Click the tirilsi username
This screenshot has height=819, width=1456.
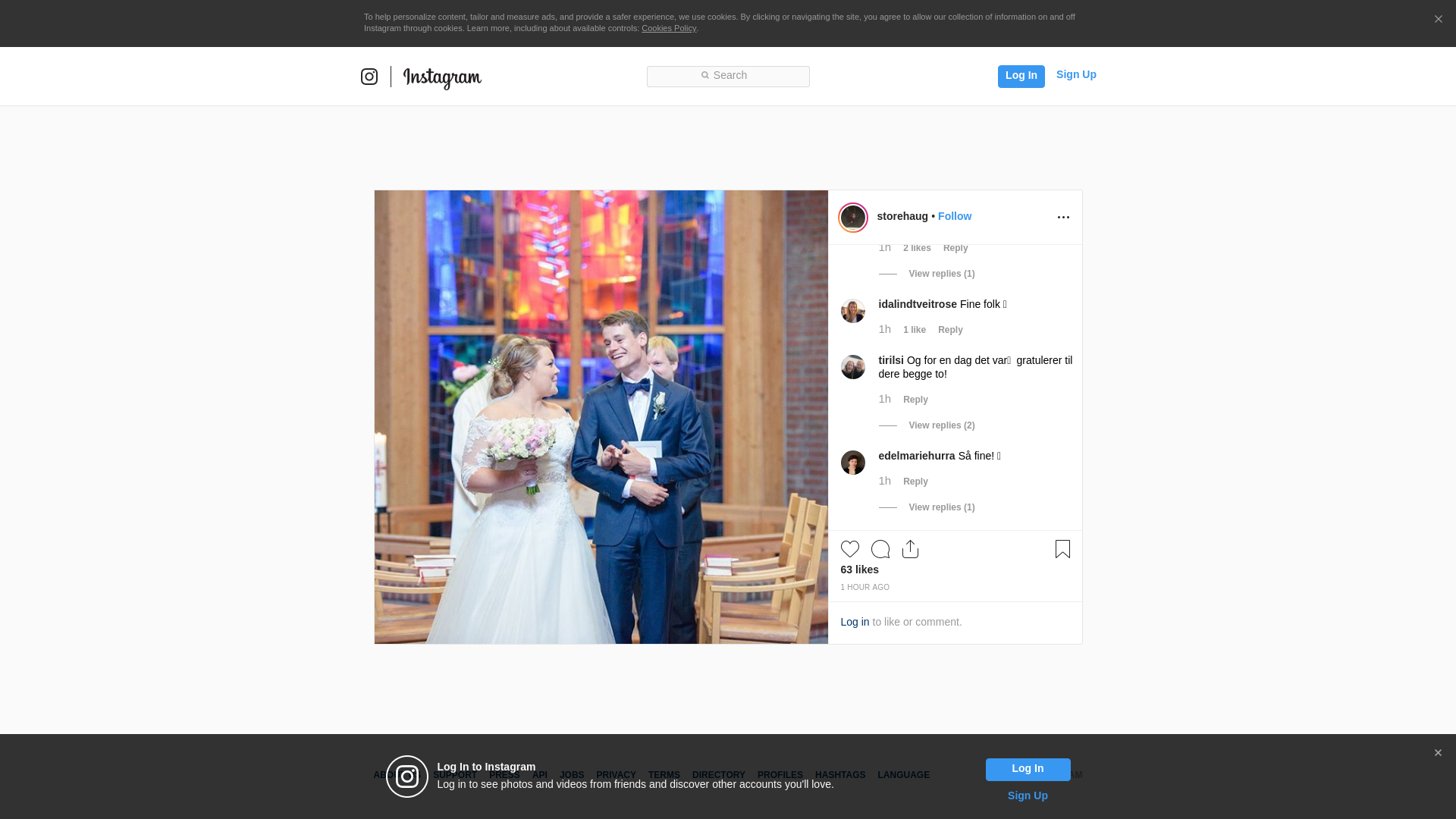pos(891,360)
